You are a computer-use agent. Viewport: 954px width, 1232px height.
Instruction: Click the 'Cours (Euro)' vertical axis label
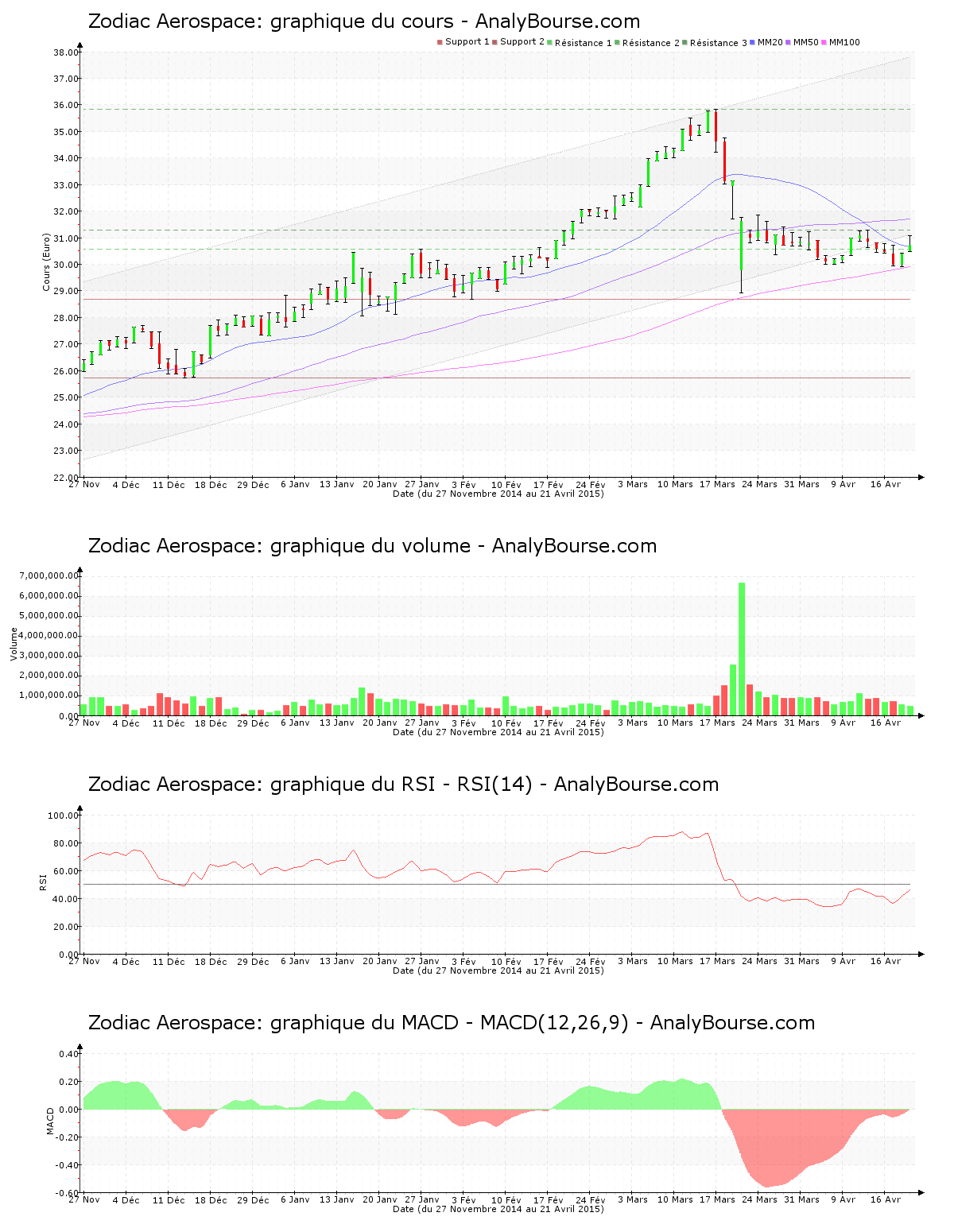point(47,262)
